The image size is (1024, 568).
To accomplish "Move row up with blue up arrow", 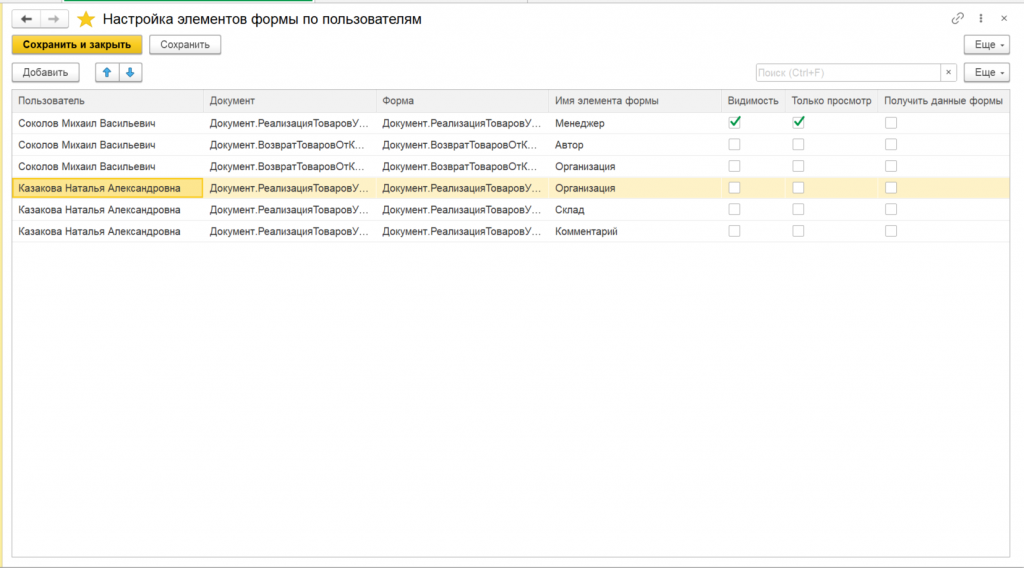I will point(107,72).
